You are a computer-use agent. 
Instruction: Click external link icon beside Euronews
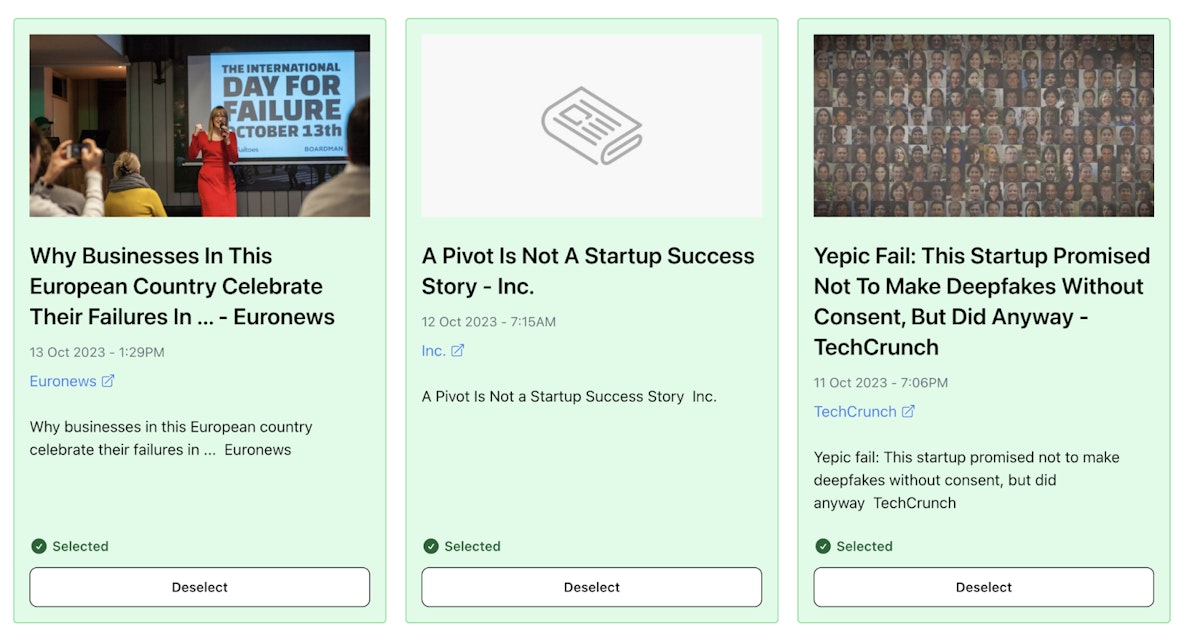tap(108, 381)
